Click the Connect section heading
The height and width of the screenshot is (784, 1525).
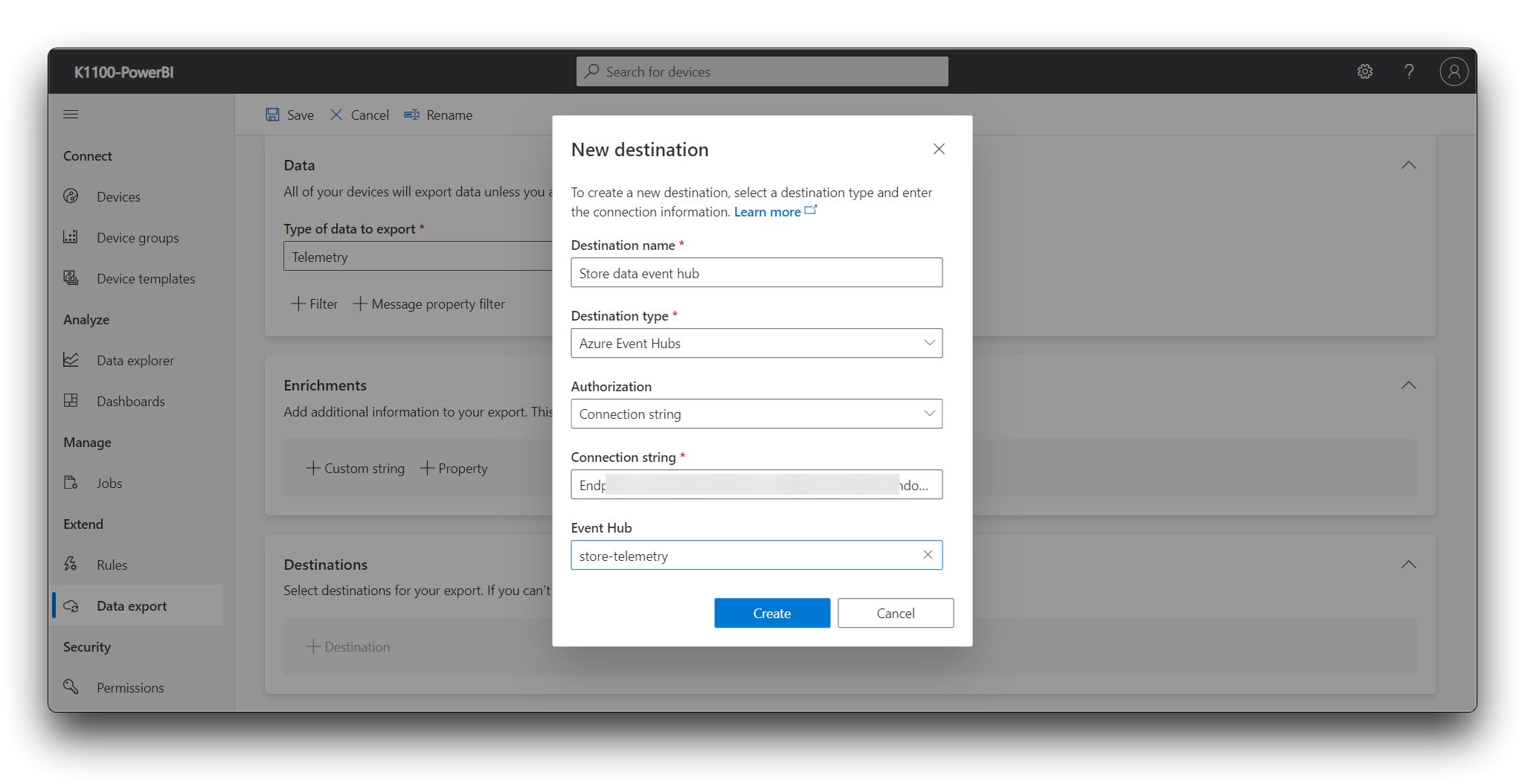[88, 155]
